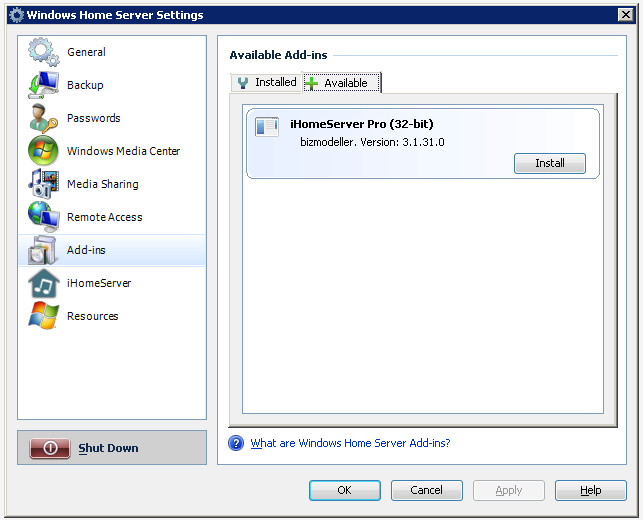Click the Add-ins box icon
Viewport: 643px width, 520px height.
point(43,250)
